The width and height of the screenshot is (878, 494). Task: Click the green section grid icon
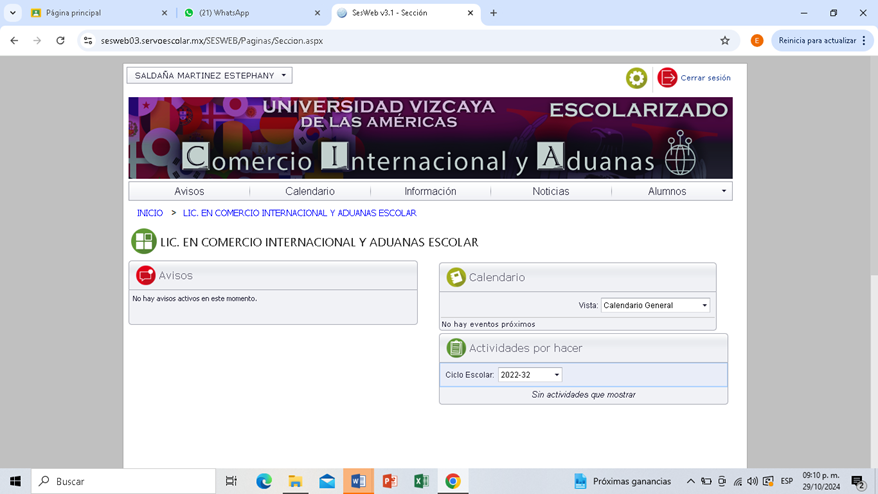144,241
